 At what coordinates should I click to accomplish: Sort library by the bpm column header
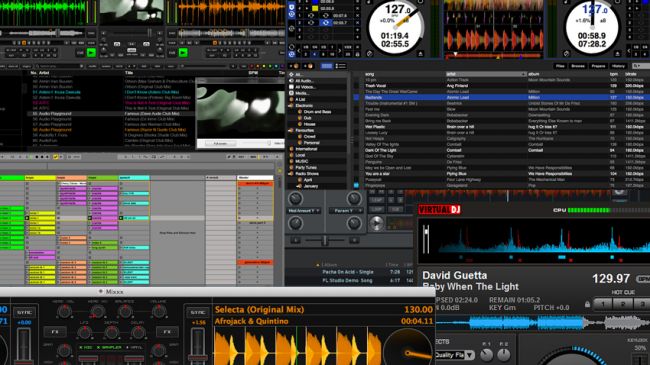(614, 74)
